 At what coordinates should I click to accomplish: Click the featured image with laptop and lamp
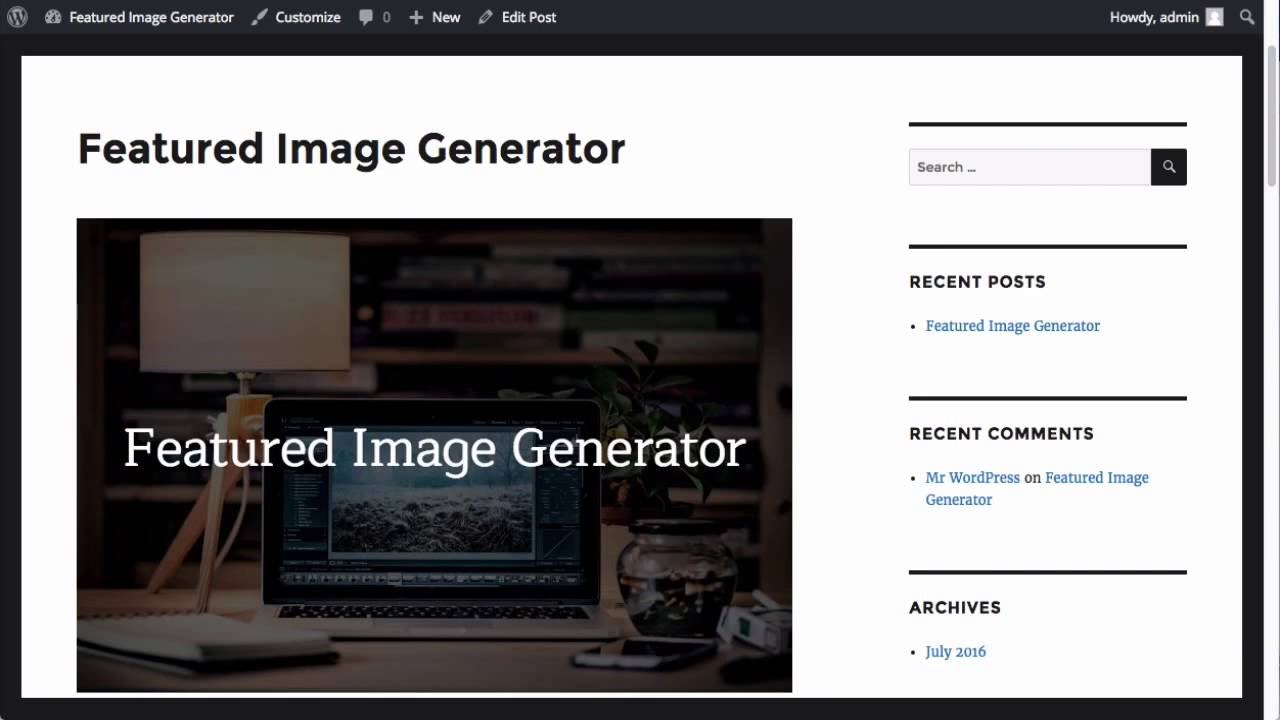(x=434, y=455)
